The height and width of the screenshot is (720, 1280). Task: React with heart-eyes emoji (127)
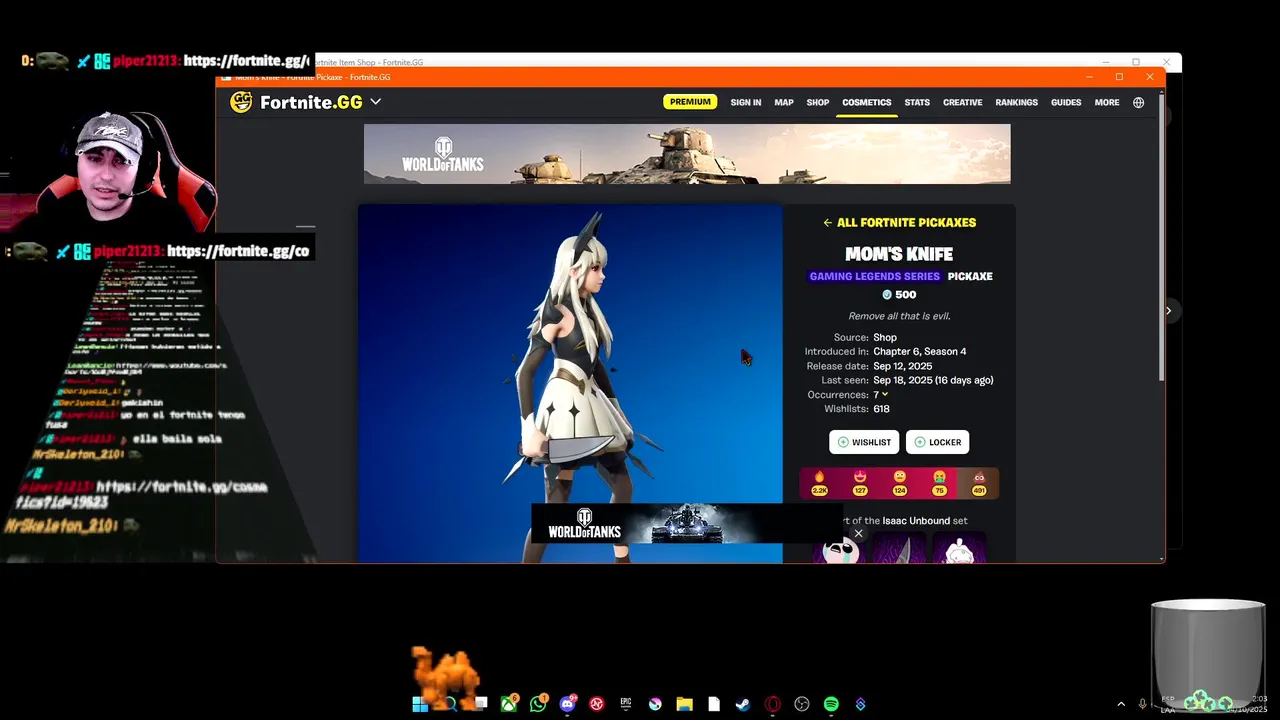click(x=860, y=483)
